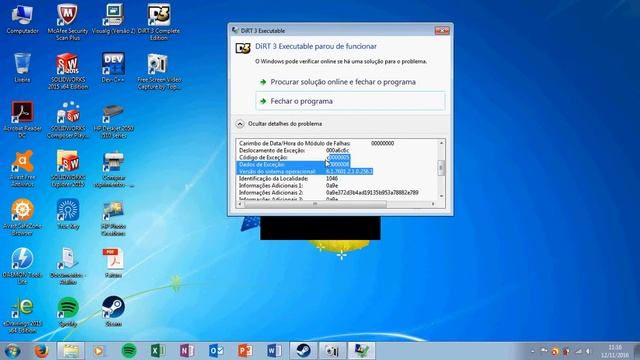
Task: Select the SOLIDWORKS Composer Player shortcut
Action: click(68, 120)
